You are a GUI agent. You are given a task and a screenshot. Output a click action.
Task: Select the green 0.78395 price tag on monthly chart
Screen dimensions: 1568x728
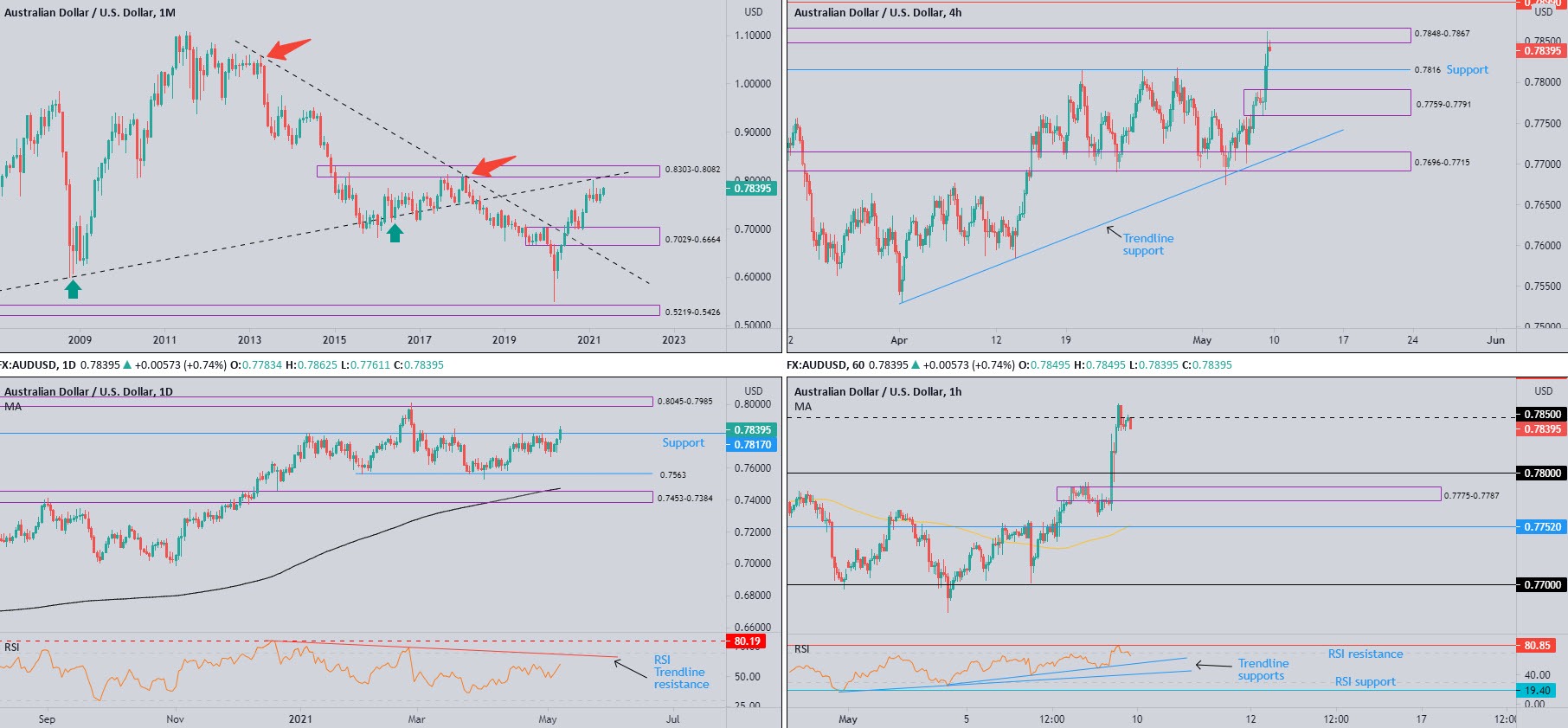(750, 188)
